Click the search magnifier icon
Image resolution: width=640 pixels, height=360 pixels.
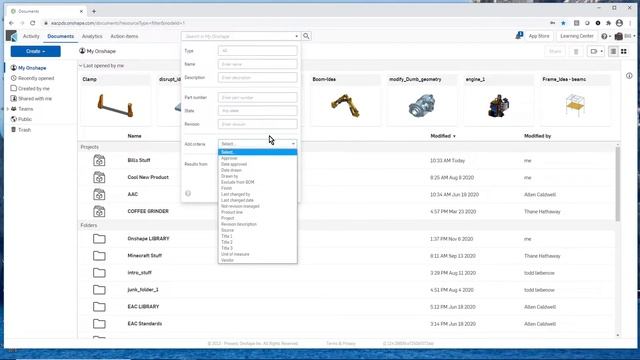coord(306,36)
